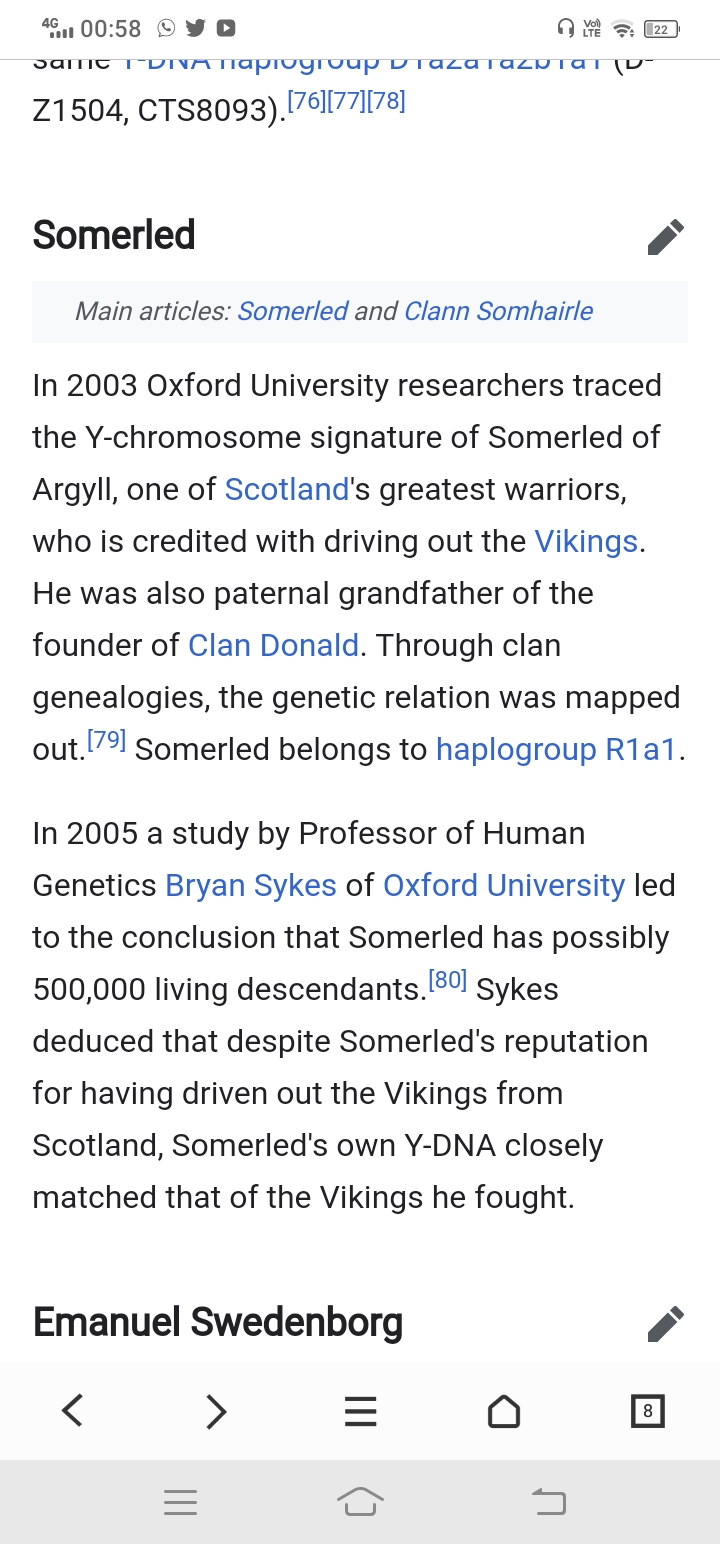View citation reference 80

[x=448, y=980]
